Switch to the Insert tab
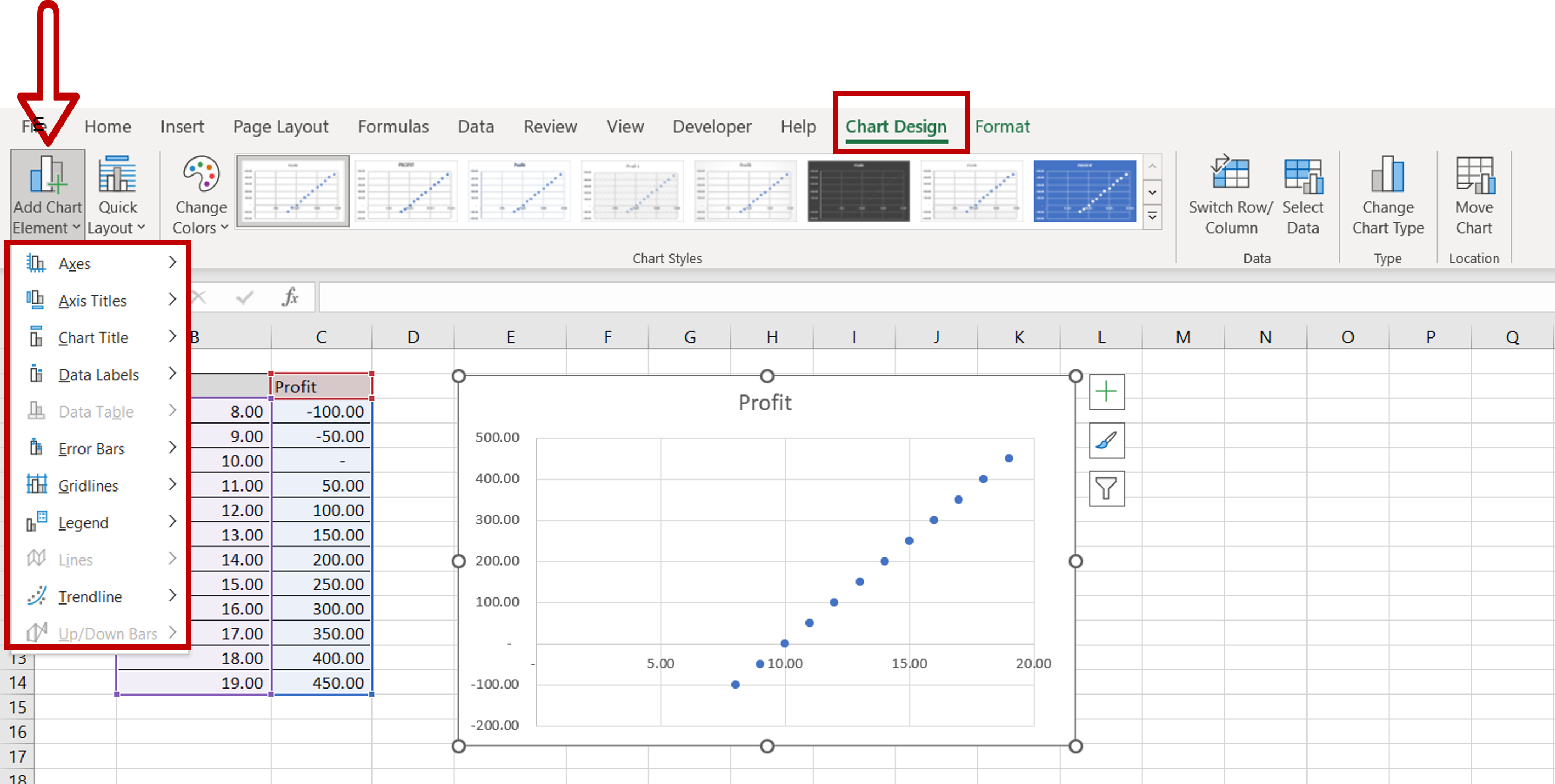This screenshot has width=1555, height=784. [182, 127]
